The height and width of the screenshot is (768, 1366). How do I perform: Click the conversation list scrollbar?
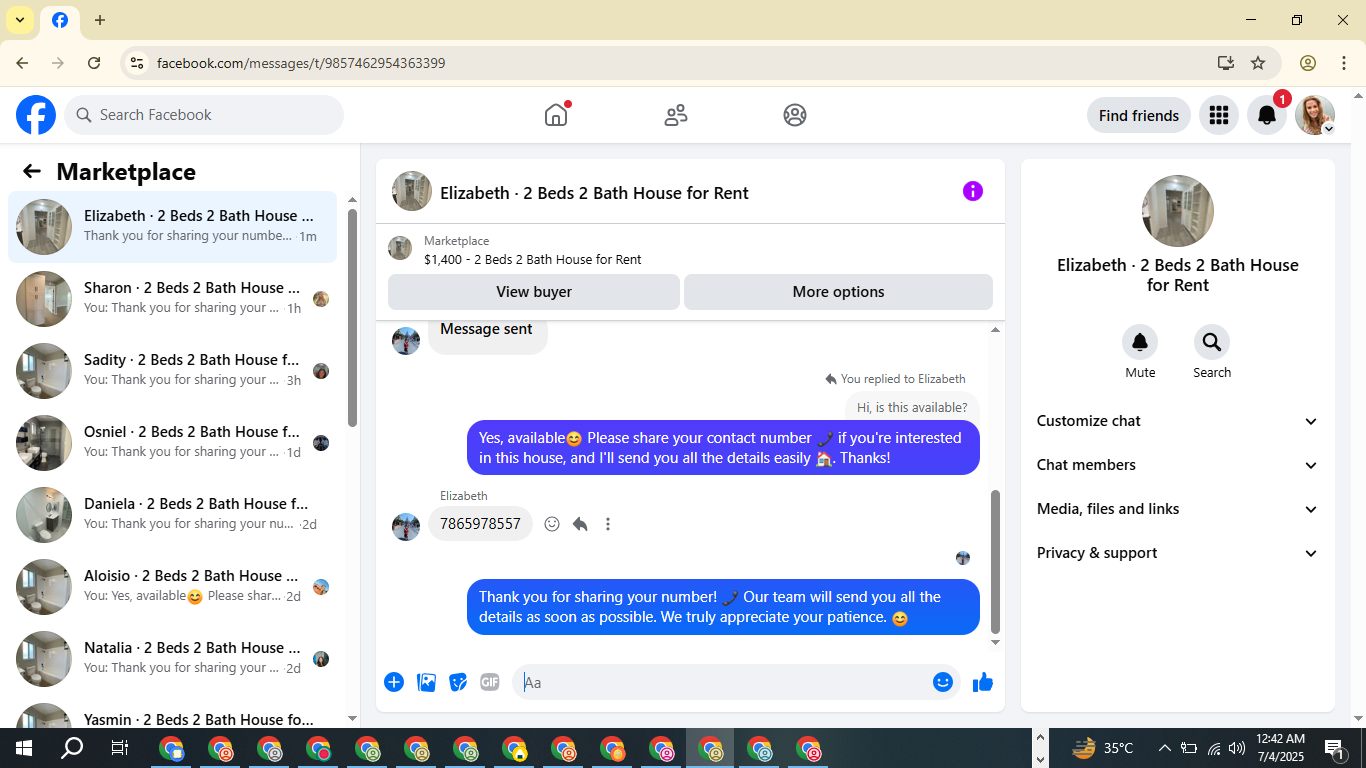click(x=352, y=318)
